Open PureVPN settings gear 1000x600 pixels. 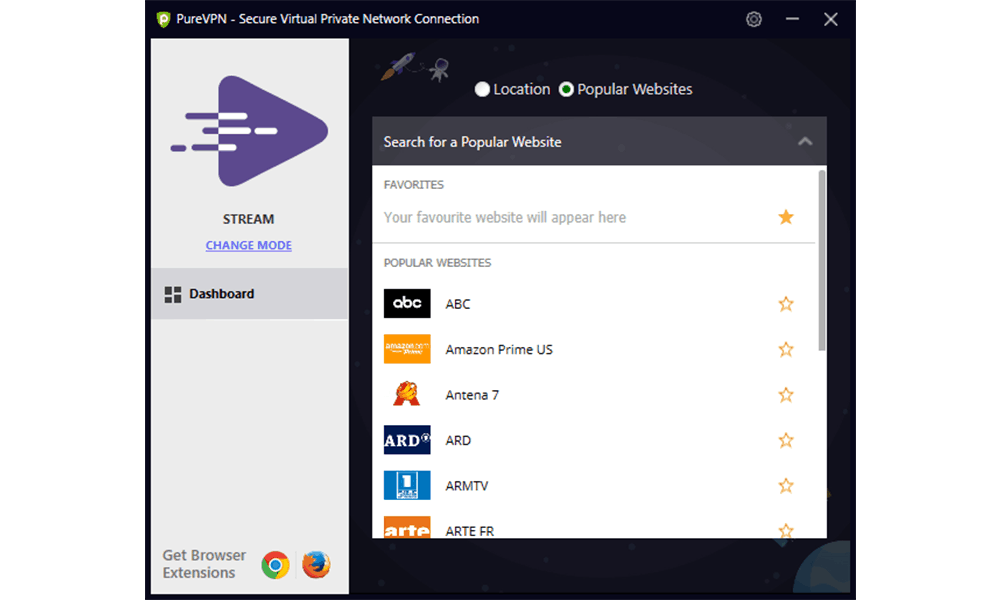pos(754,19)
